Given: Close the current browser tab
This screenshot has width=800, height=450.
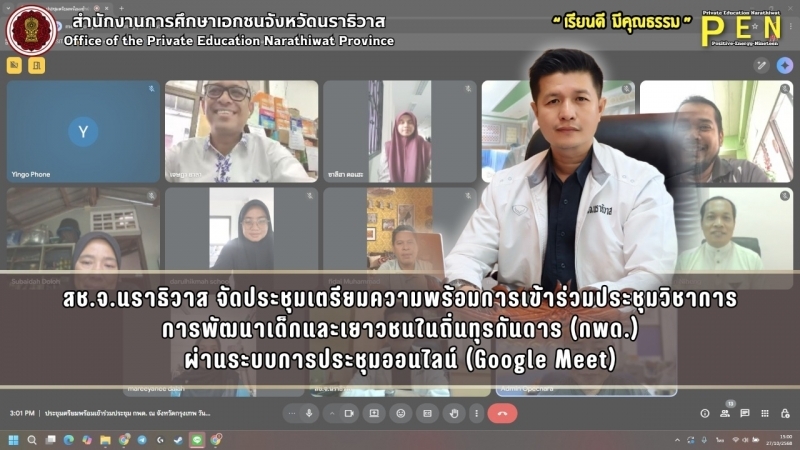Looking at the screenshot, I should coord(107,8).
